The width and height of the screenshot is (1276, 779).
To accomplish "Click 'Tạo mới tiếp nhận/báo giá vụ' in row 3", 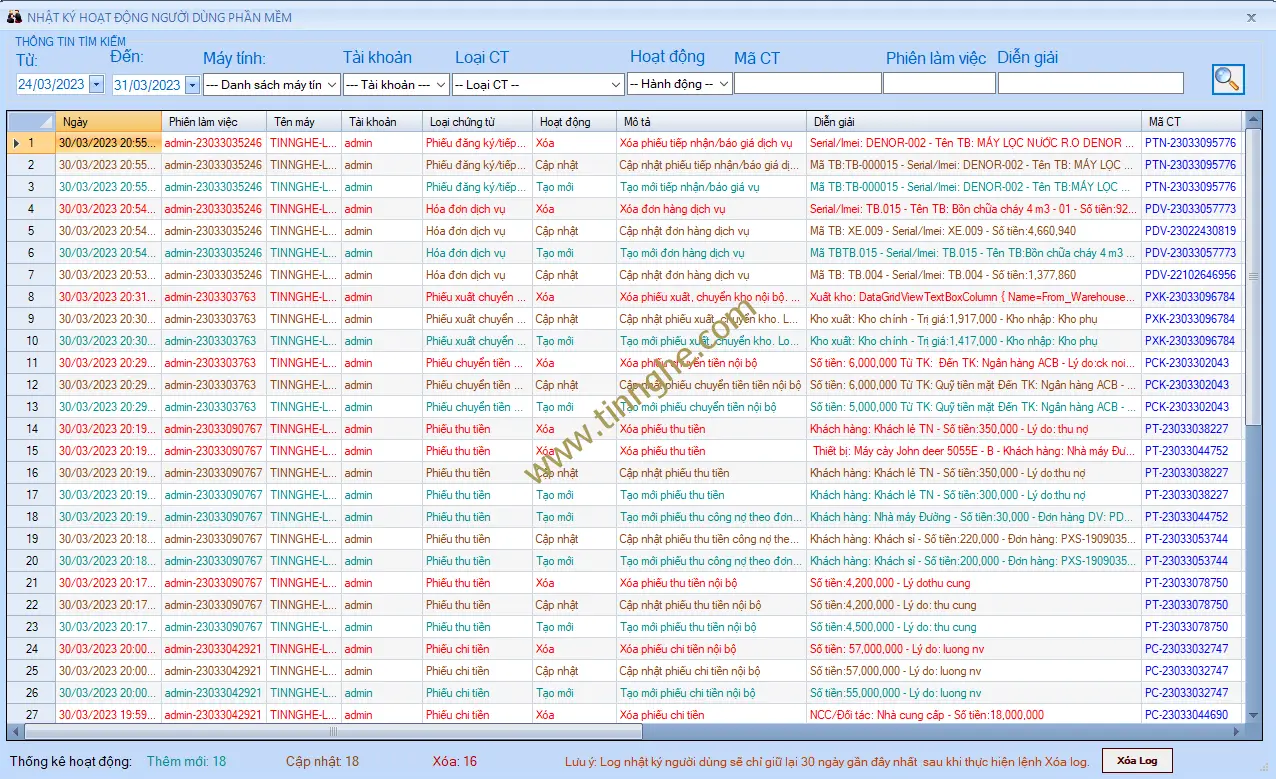I will tap(711, 187).
